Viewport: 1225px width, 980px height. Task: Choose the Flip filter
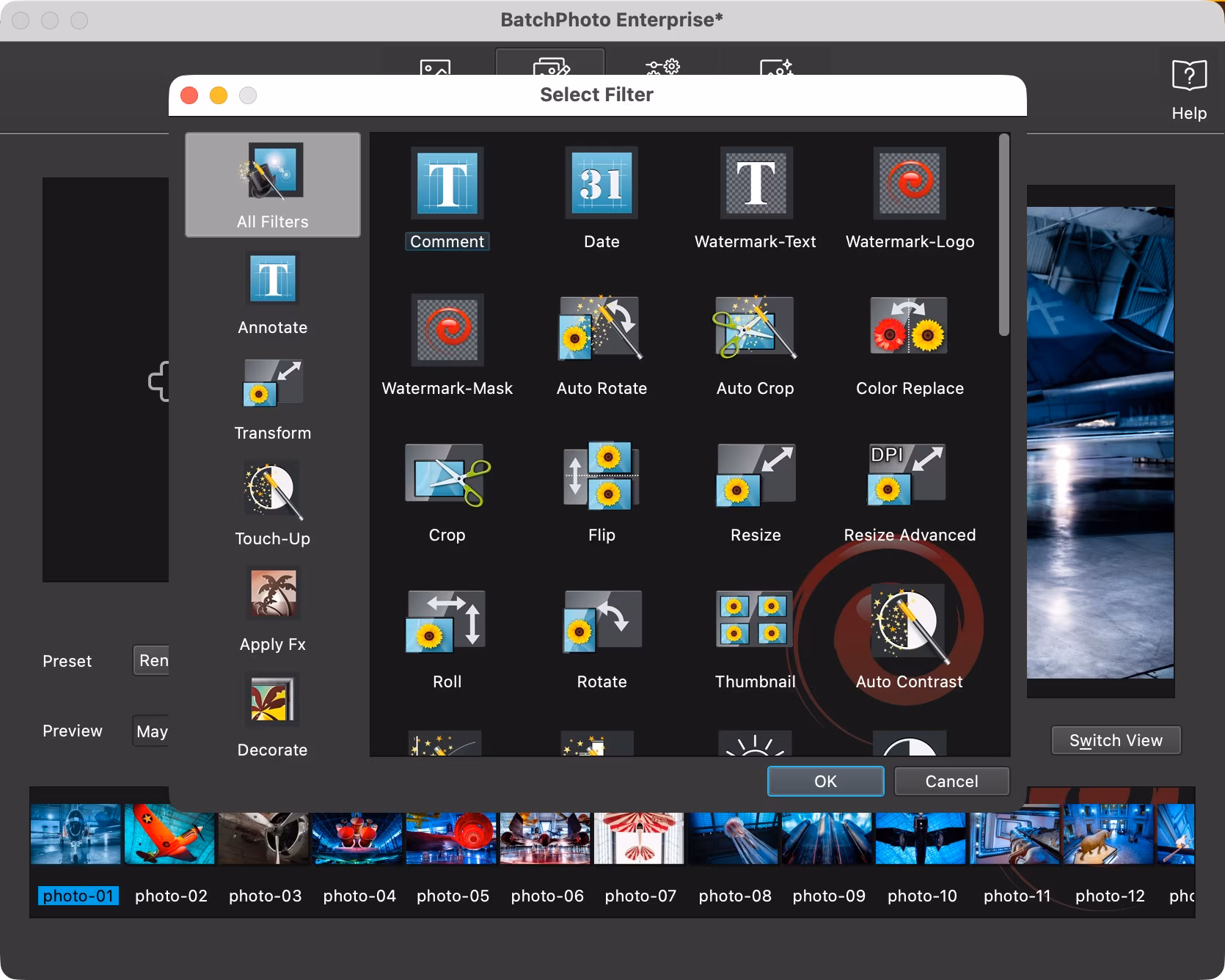tap(601, 475)
